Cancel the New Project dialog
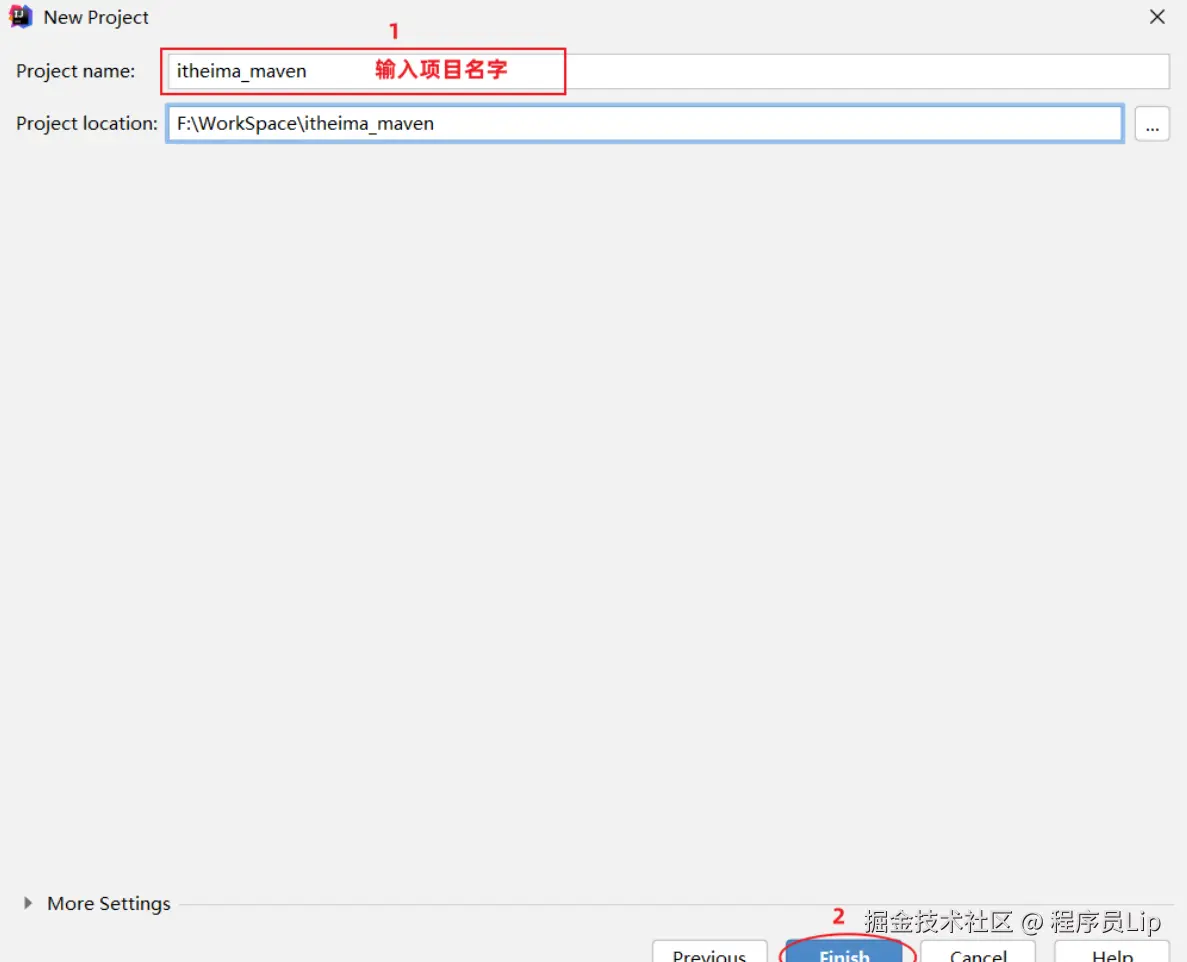The width and height of the screenshot is (1187, 962). click(978, 952)
